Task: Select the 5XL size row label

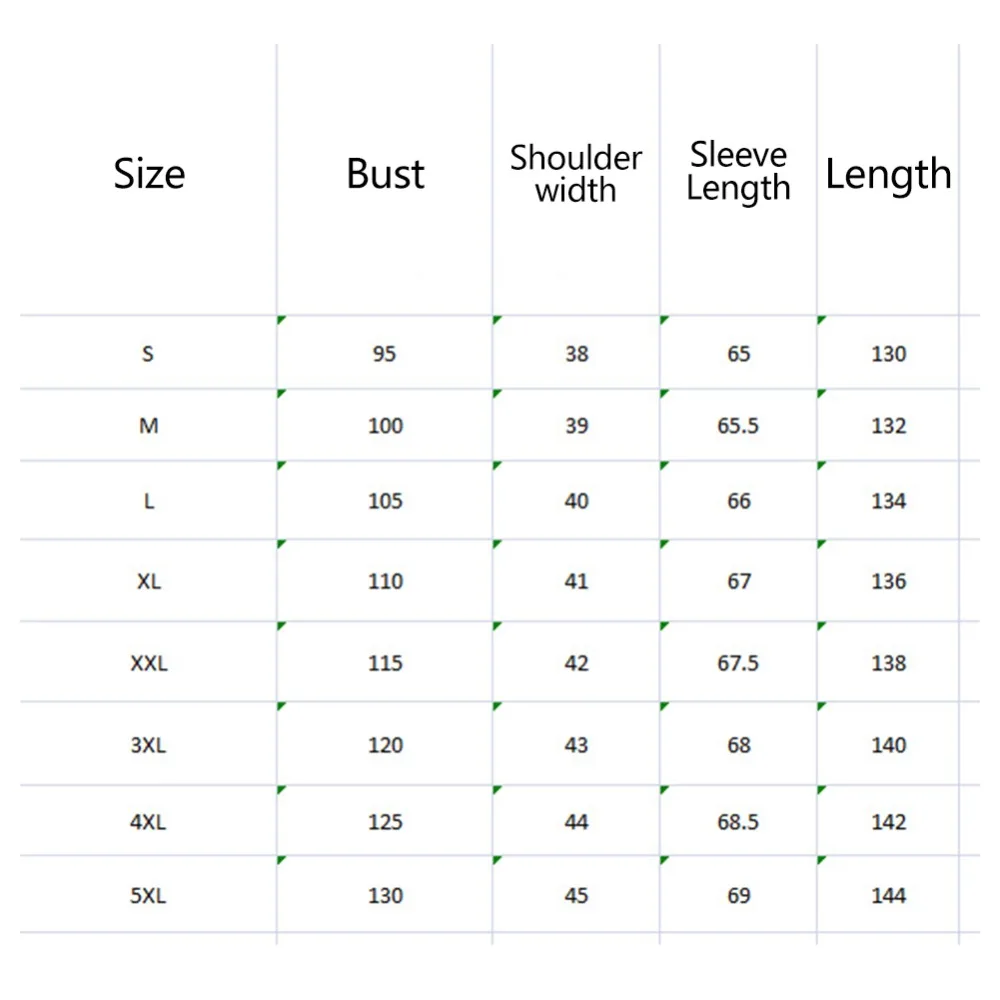Action: click(149, 894)
